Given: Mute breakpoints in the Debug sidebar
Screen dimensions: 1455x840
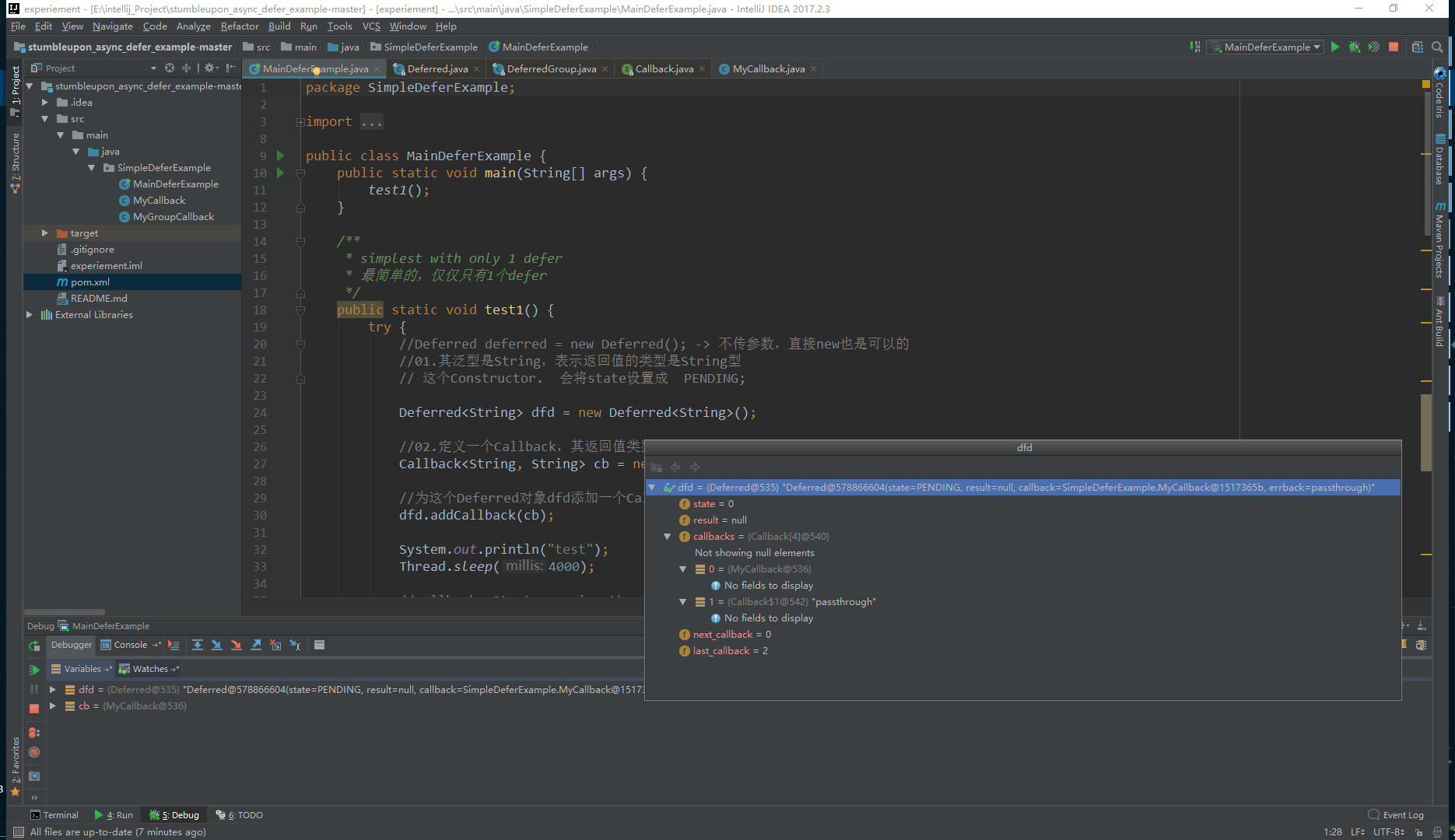Looking at the screenshot, I should coord(33,752).
